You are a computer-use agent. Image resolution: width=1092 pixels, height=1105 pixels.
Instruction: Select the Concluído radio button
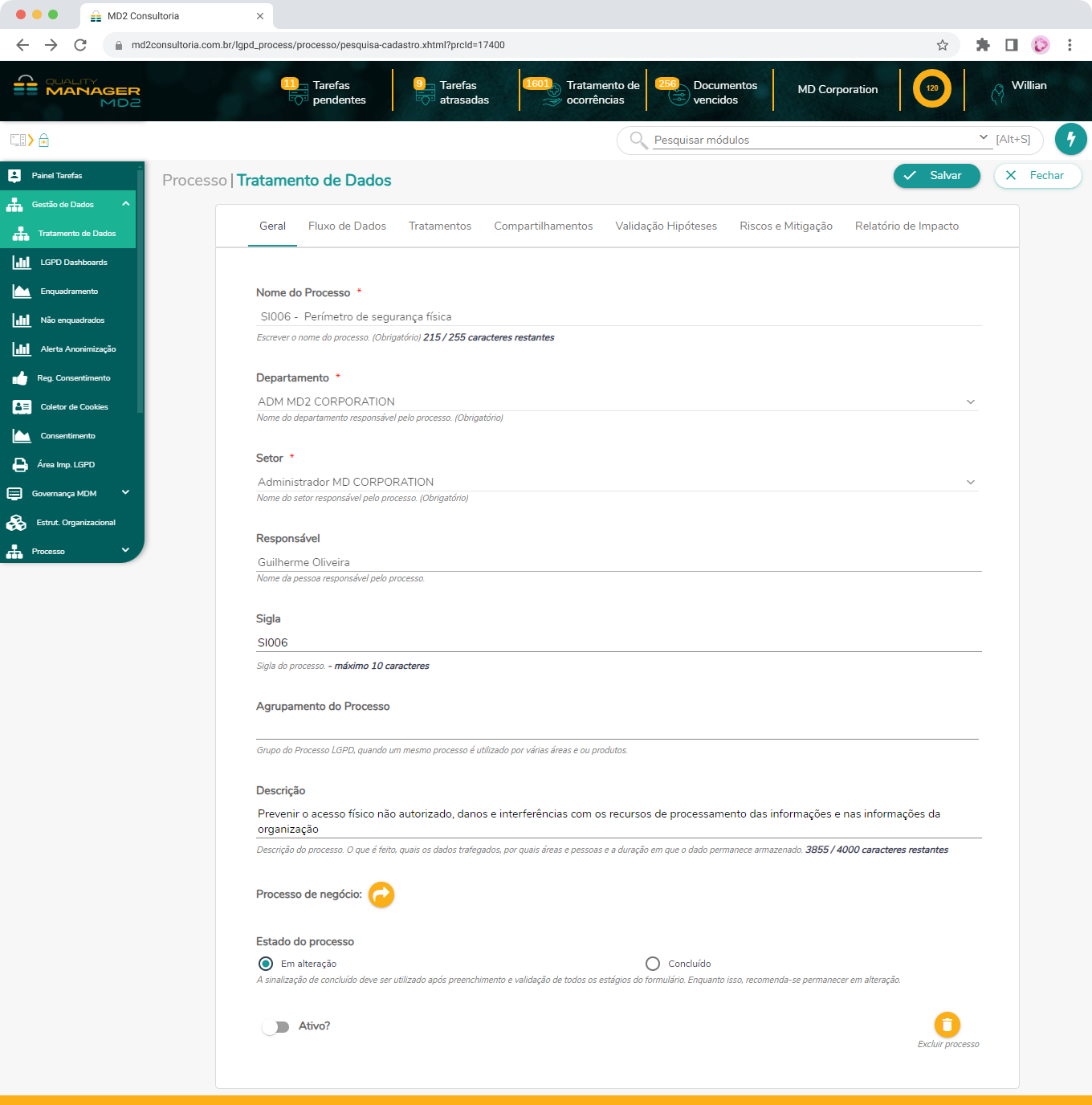653,964
